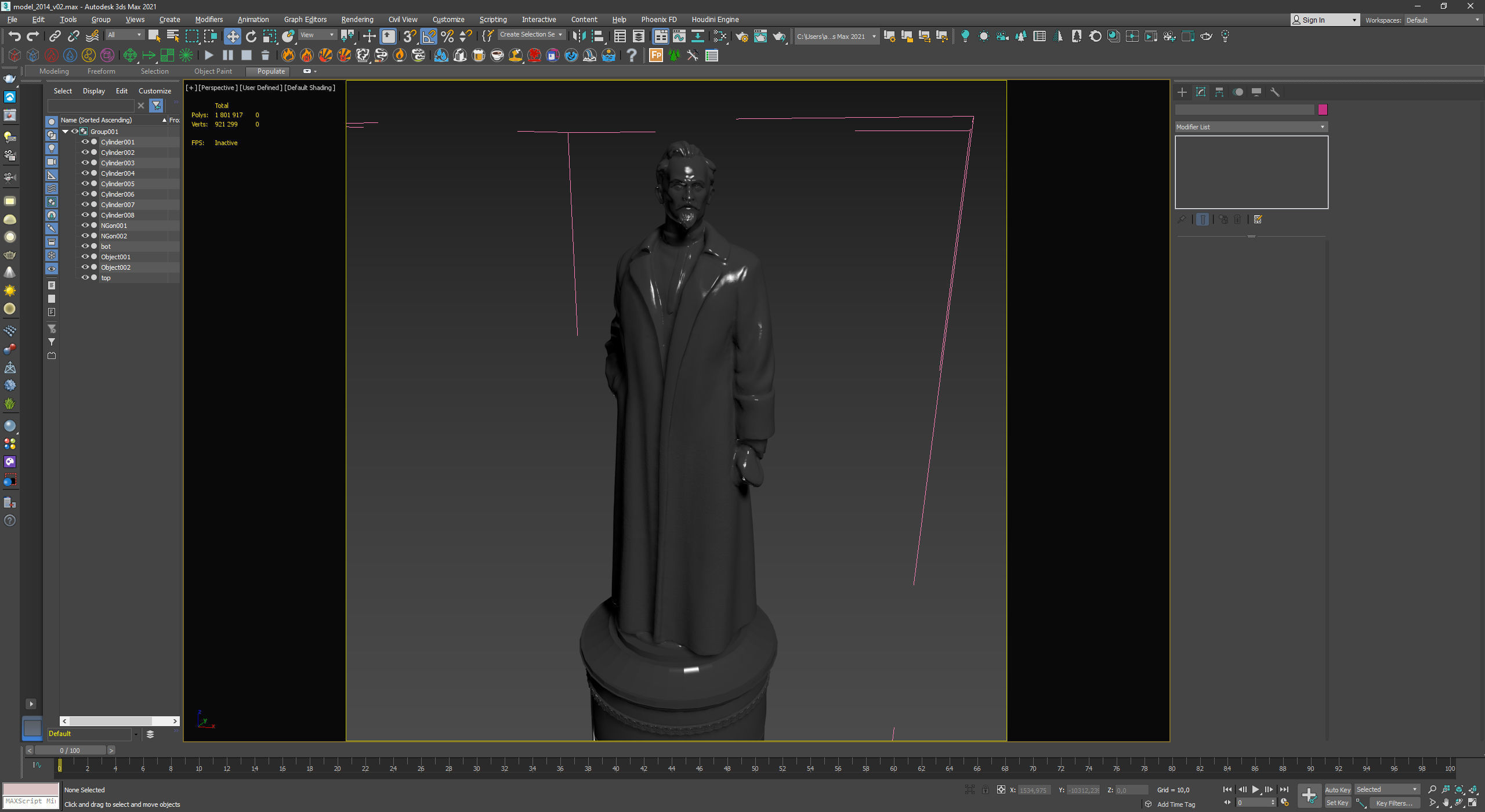Open the Rendering menu
This screenshot has width=1485, height=812.
click(x=357, y=19)
